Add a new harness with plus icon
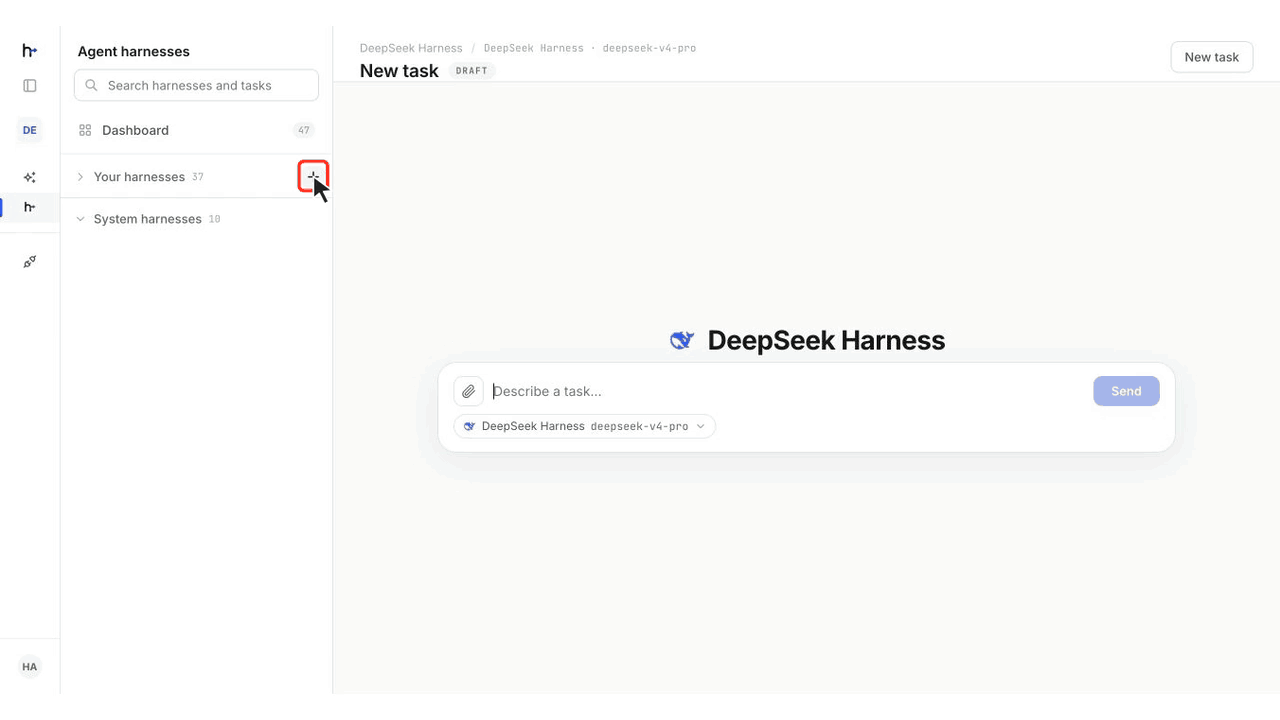This screenshot has width=1280, height=720. pos(313,176)
